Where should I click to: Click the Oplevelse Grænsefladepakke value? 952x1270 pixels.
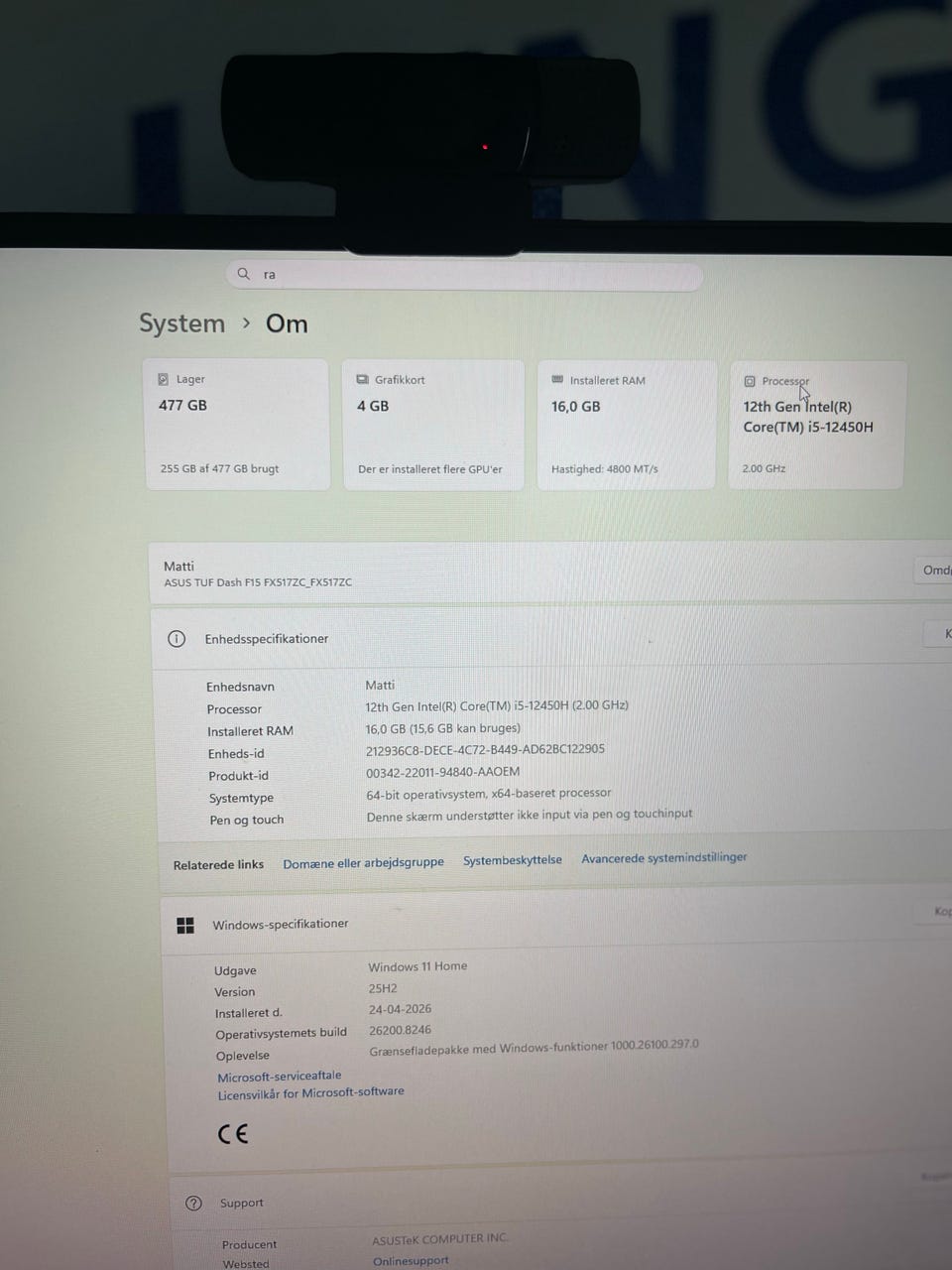535,1048
